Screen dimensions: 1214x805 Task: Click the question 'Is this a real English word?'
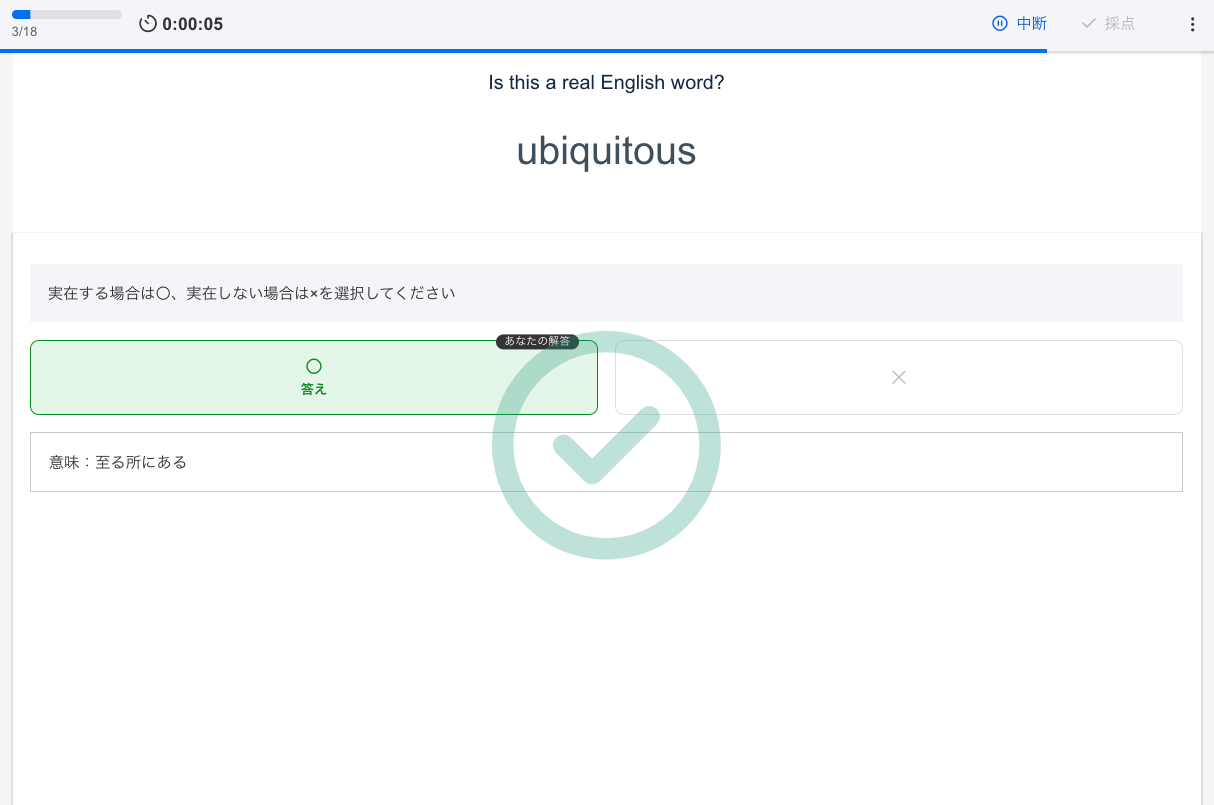click(x=606, y=82)
